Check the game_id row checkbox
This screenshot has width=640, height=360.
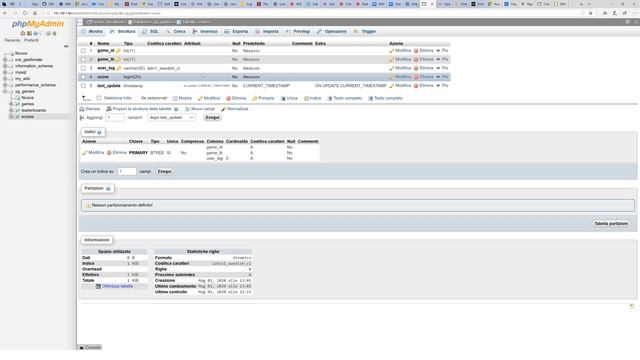[x=83, y=51]
